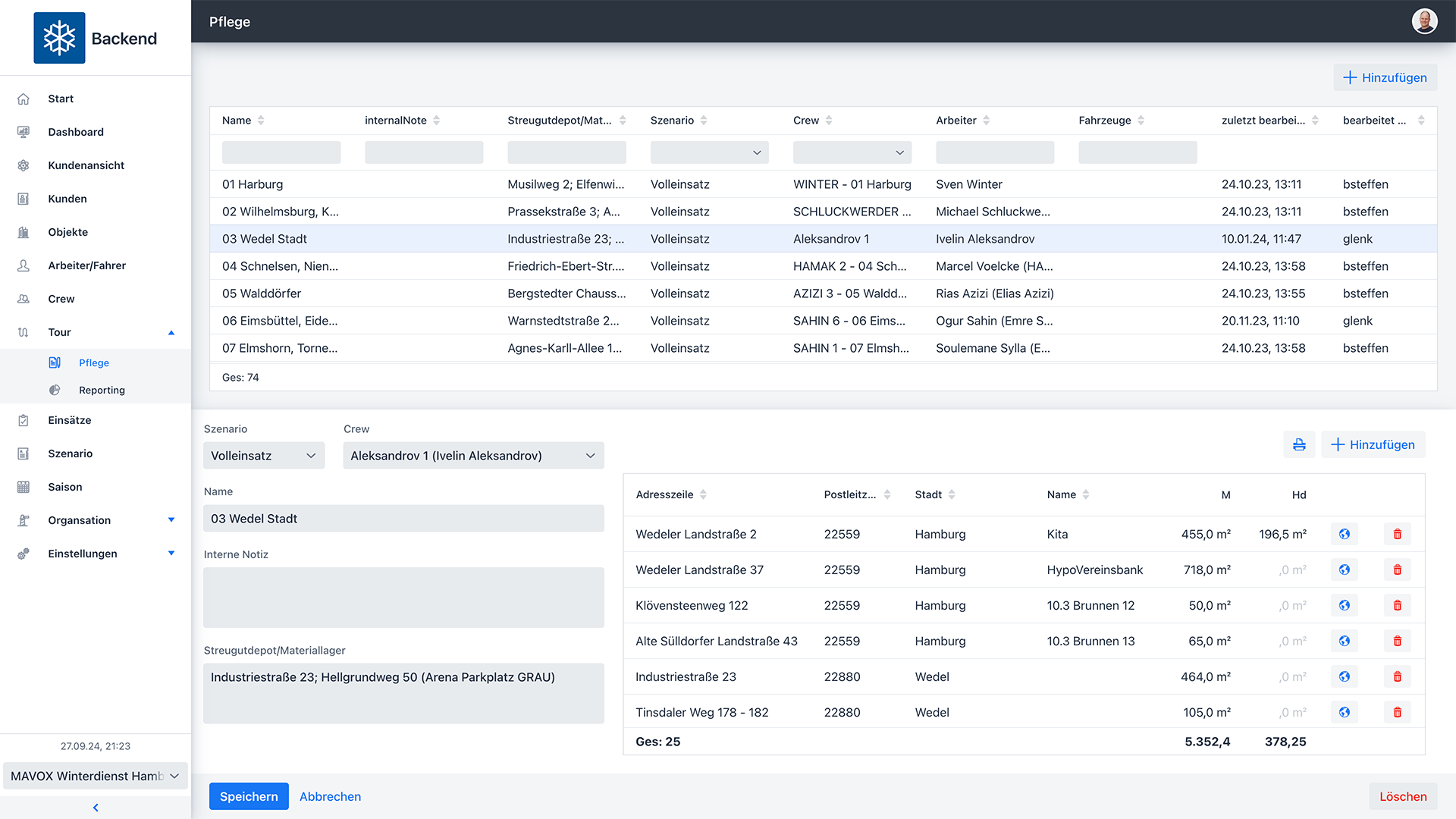Open globe map for Wedeler Landstraße 2
The image size is (1456, 819).
tap(1344, 534)
